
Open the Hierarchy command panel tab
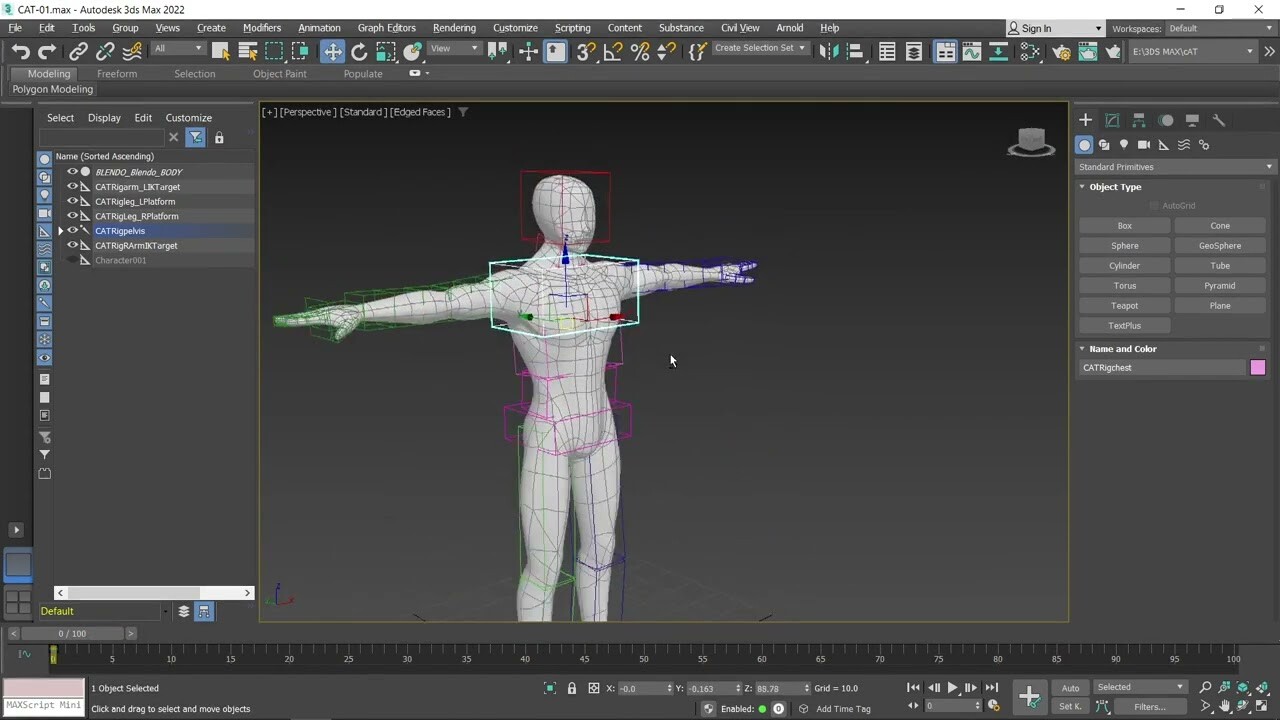1139,120
